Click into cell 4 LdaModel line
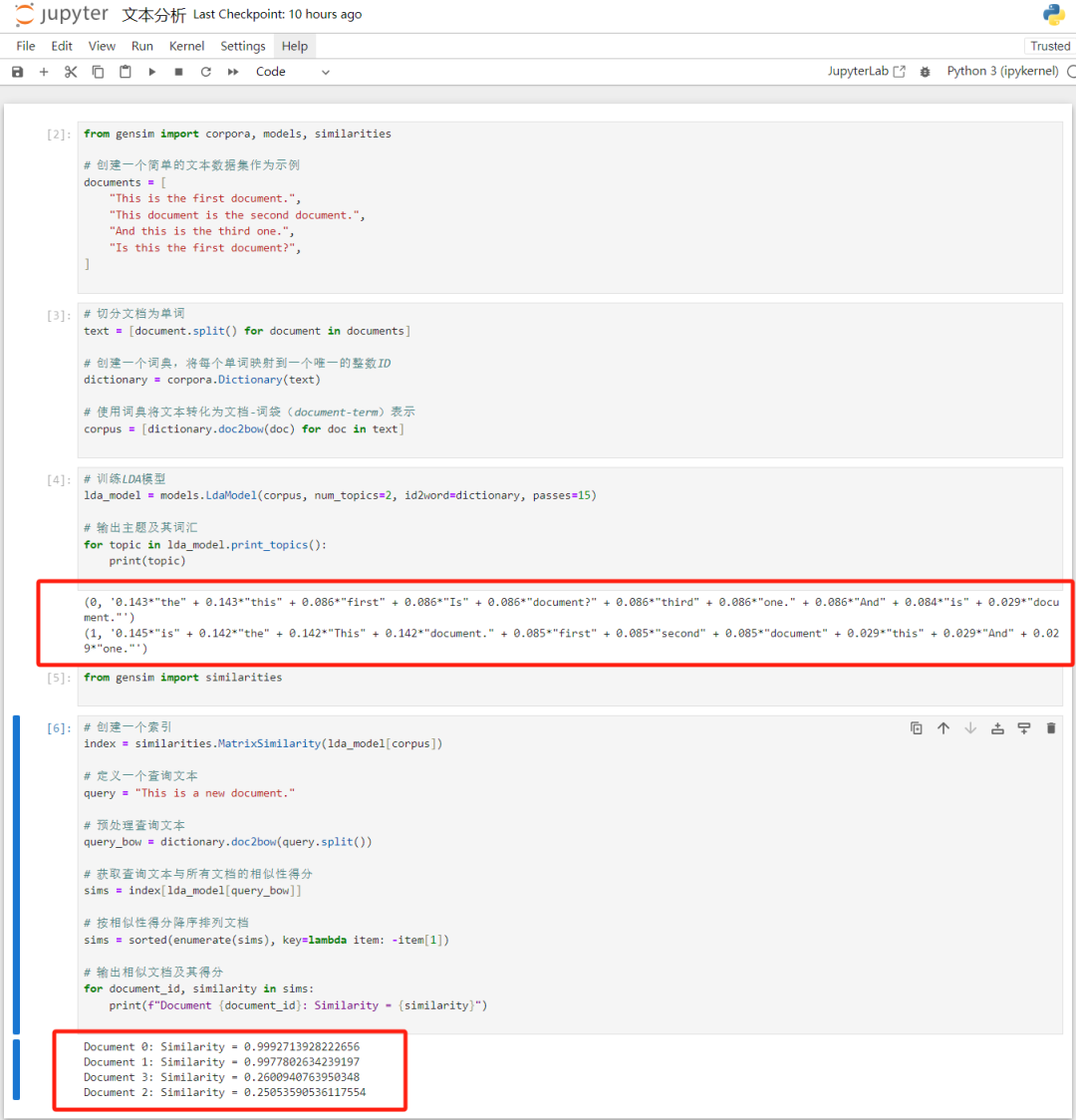This screenshot has width=1076, height=1120. point(340,495)
